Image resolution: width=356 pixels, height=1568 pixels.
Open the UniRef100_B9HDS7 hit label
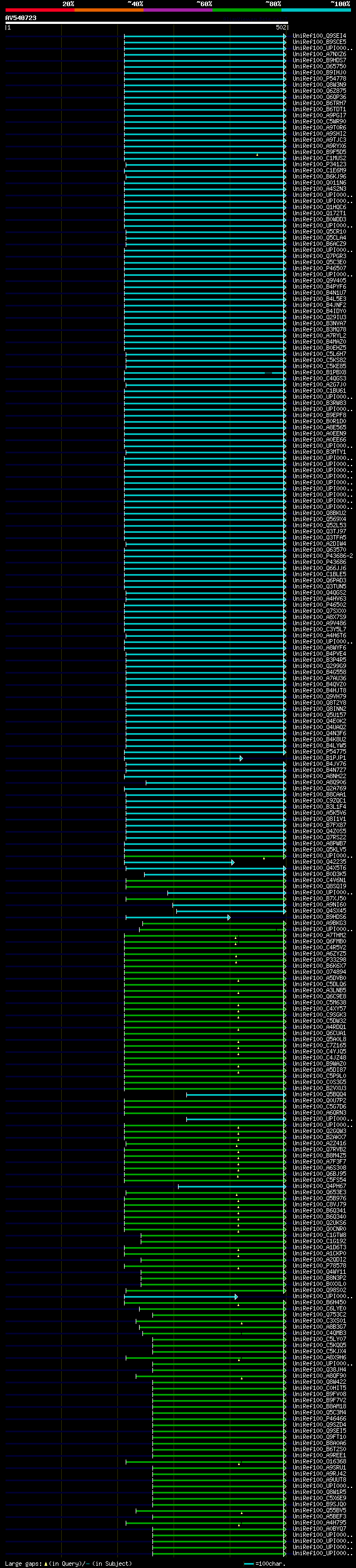pos(319,60)
